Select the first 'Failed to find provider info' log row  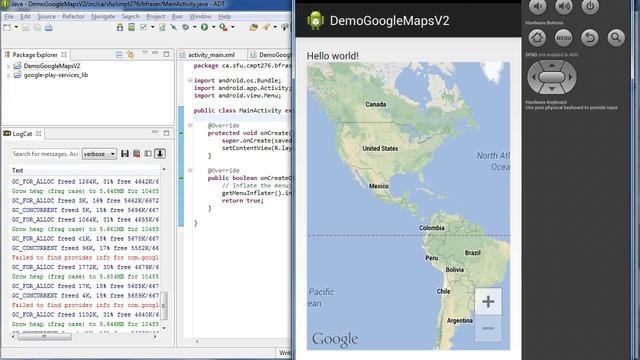(x=85, y=258)
